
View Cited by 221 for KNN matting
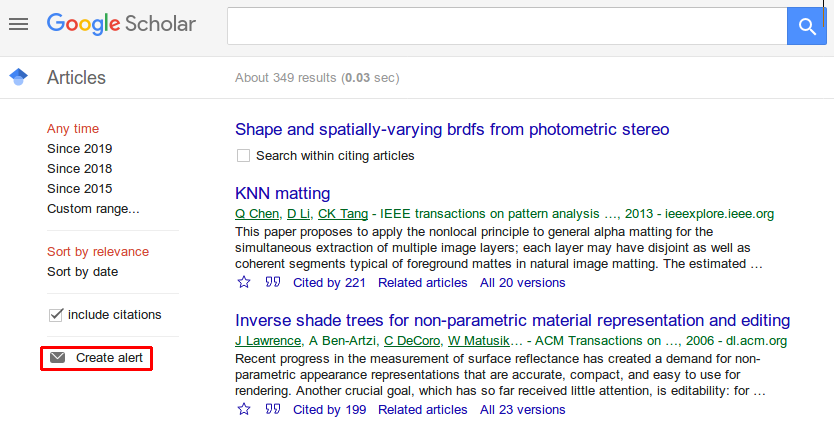point(331,283)
